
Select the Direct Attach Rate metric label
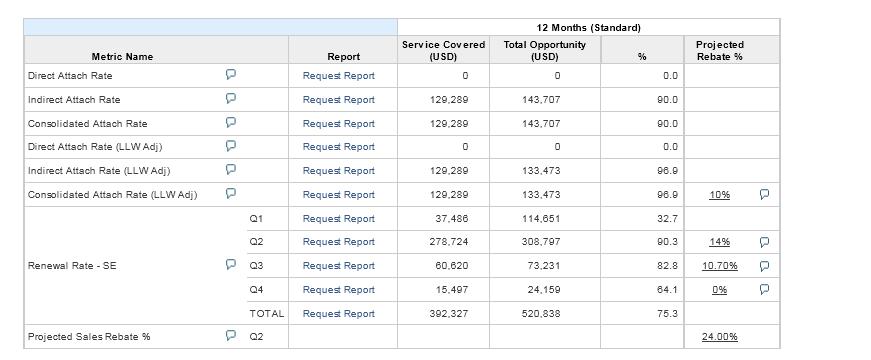[x=70, y=76]
